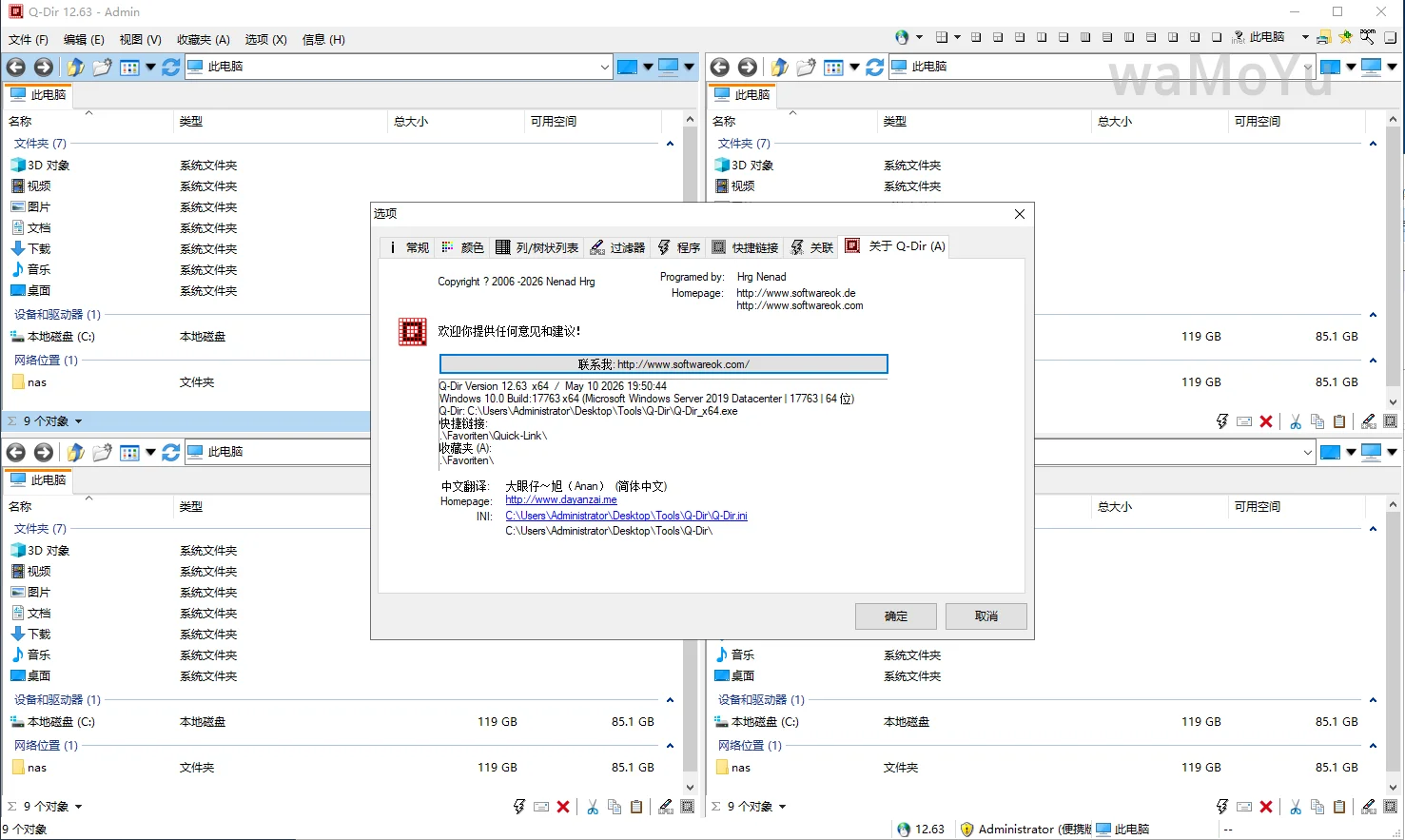Open the zoom magnifier tool
Screen dimensions: 1405x840
[1367, 37]
